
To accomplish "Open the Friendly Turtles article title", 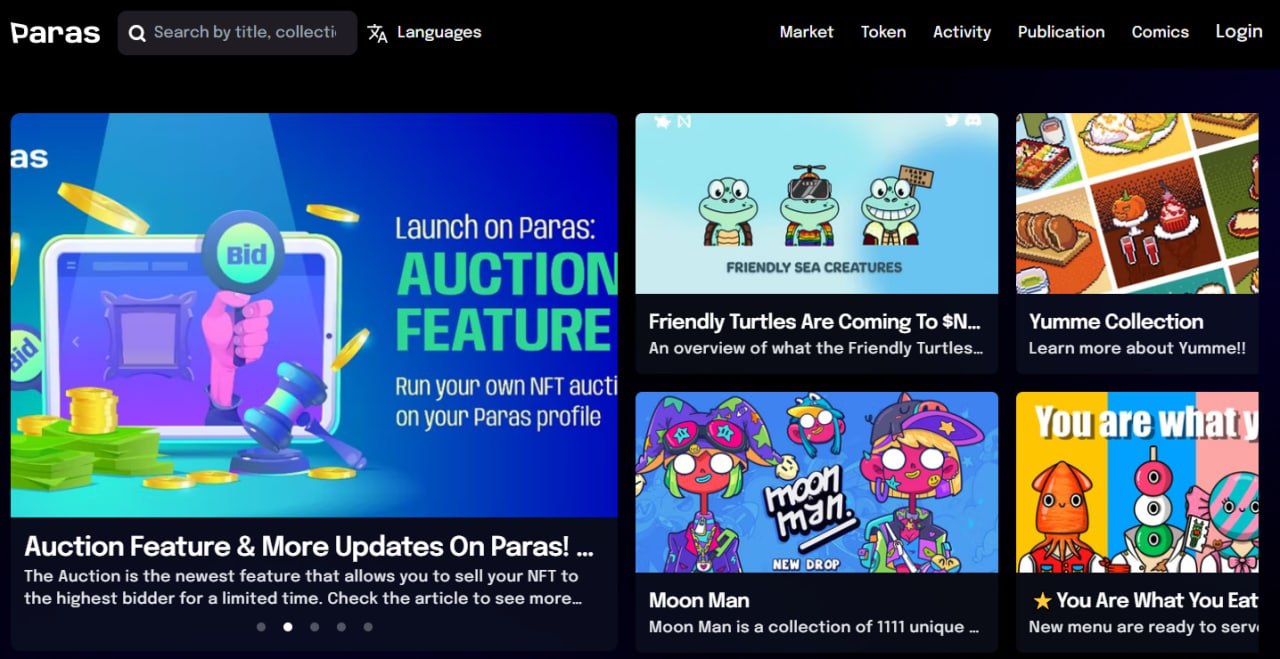I will pos(815,322).
